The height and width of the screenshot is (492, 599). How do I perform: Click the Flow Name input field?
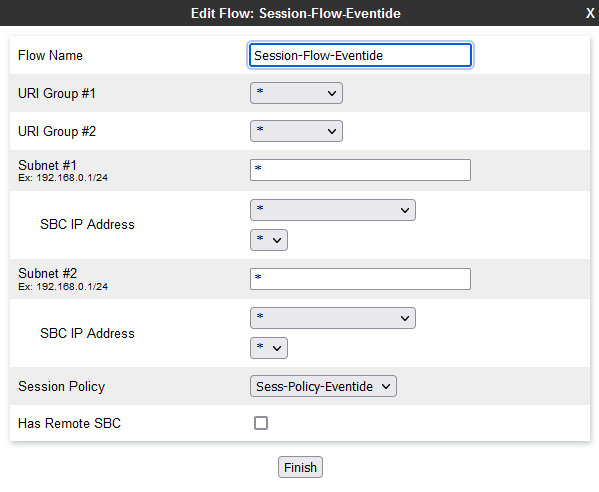point(360,55)
